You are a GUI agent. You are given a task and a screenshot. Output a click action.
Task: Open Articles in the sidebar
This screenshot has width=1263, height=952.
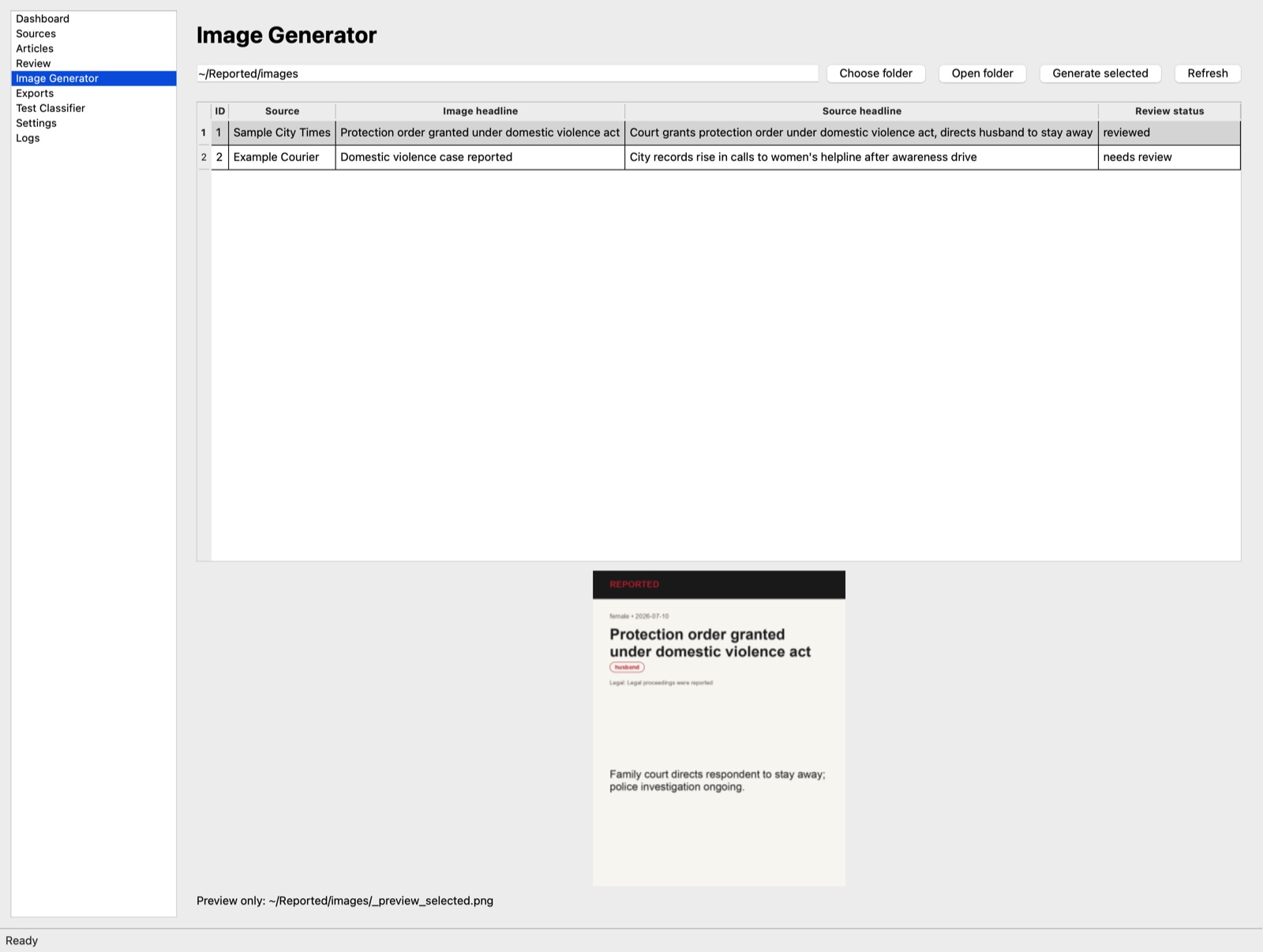point(93,49)
